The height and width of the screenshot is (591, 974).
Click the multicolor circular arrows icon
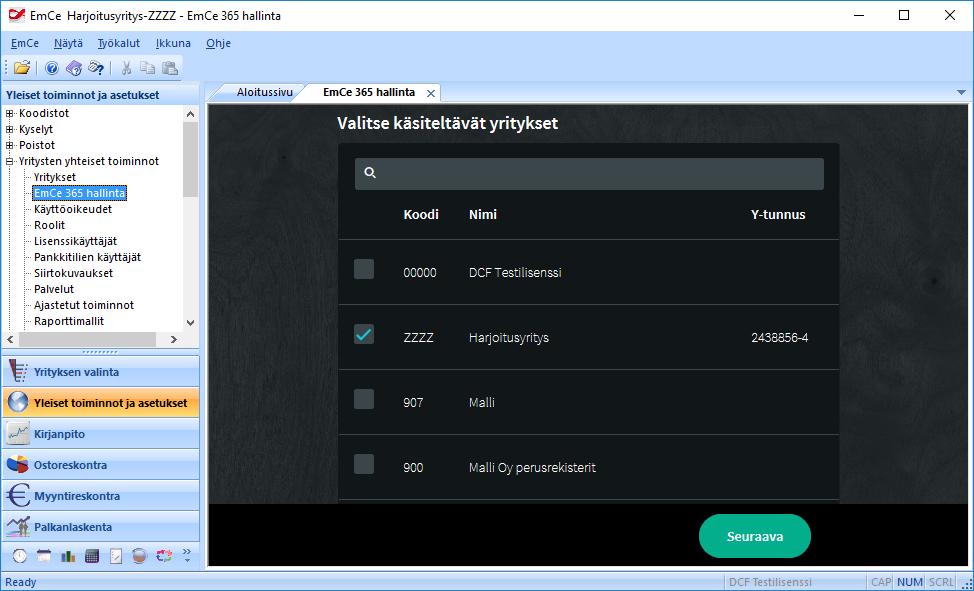[163, 556]
